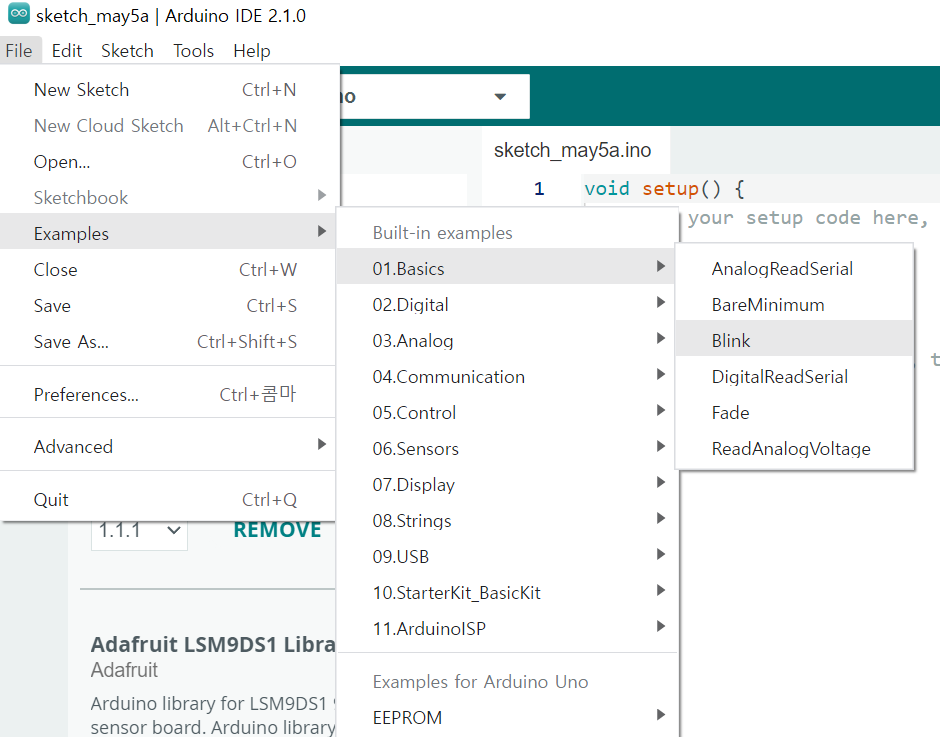940x737 pixels.
Task: Open the ReadAnalogVoltage example
Action: pos(794,449)
